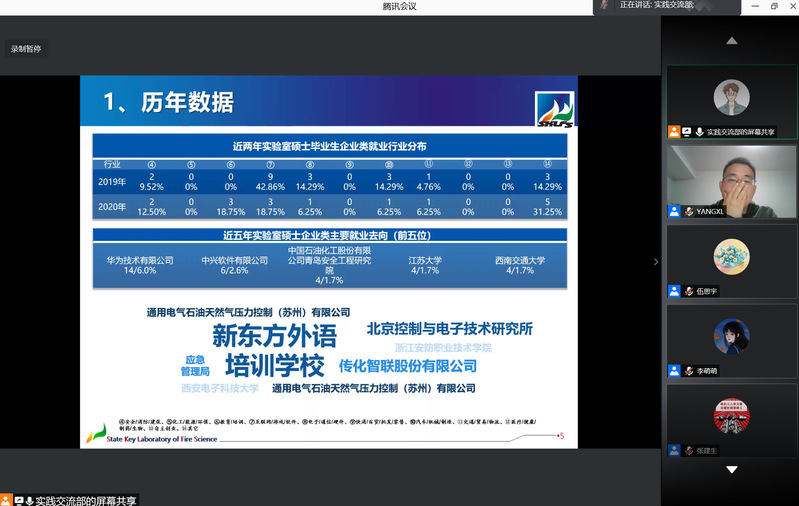The width and height of the screenshot is (799, 506).
Task: Click 培训学校 in the word cloud
Action: [275, 365]
